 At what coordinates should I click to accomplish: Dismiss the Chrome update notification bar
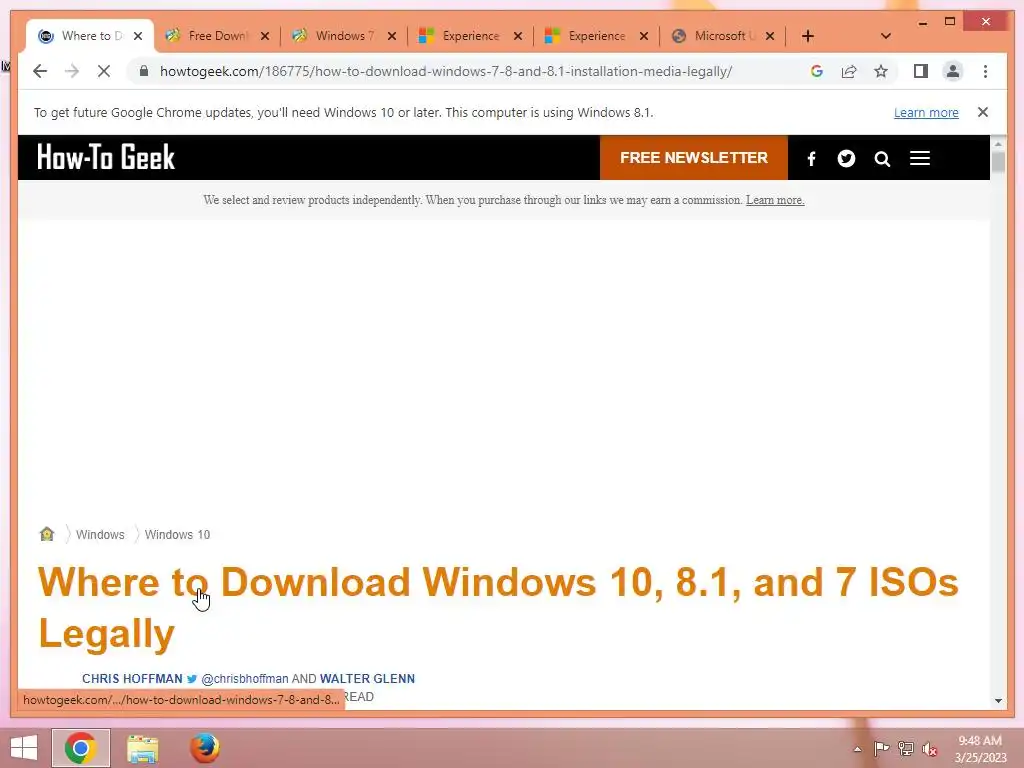click(x=983, y=112)
